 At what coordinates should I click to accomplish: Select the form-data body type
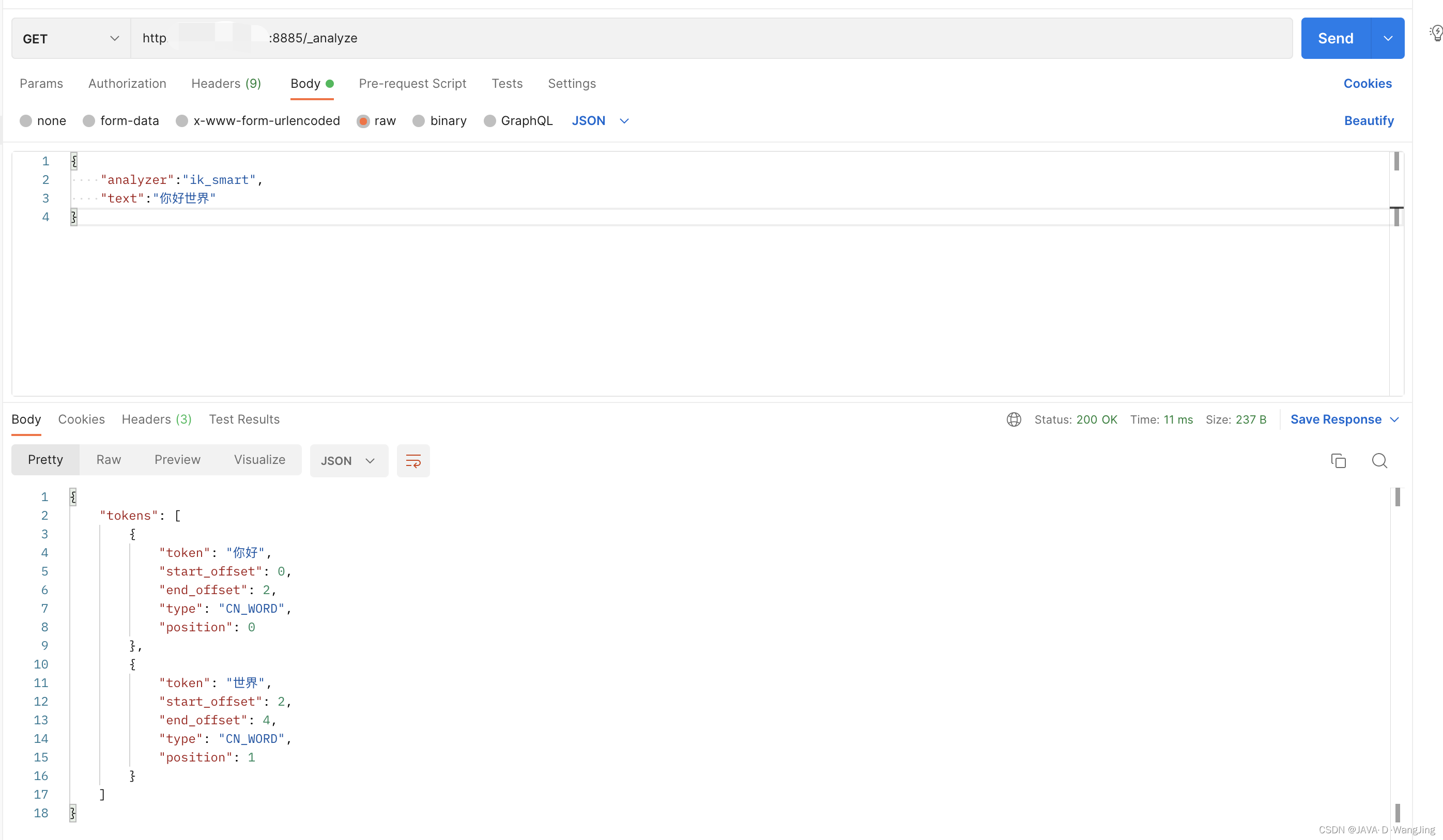coord(121,121)
